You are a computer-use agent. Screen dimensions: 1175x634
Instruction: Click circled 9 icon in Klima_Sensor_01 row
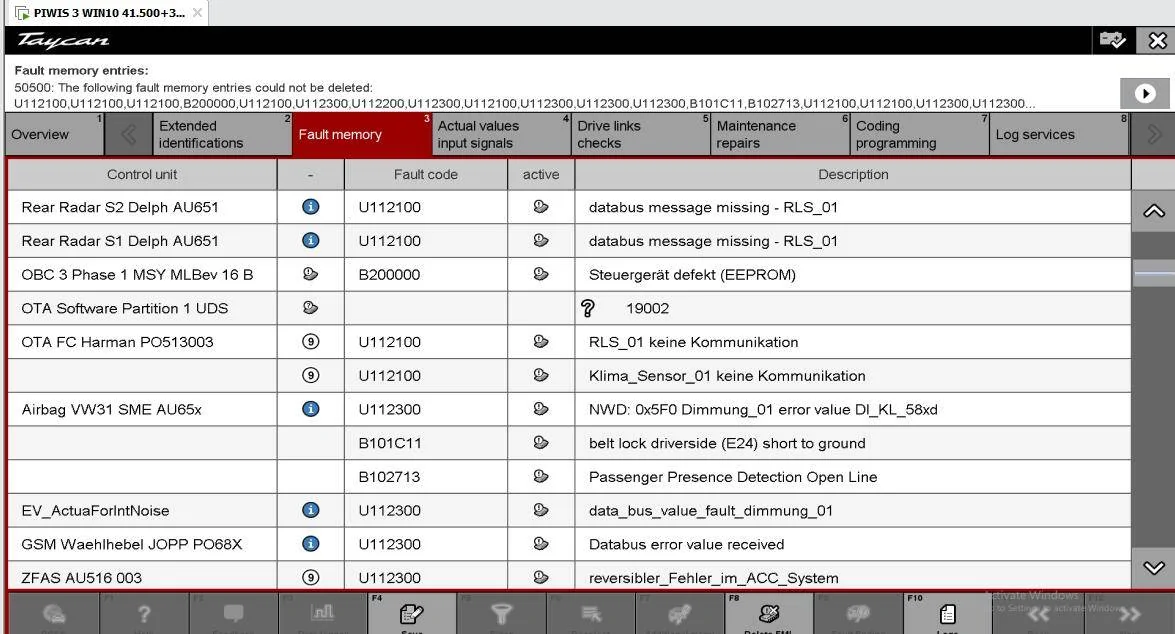310,375
